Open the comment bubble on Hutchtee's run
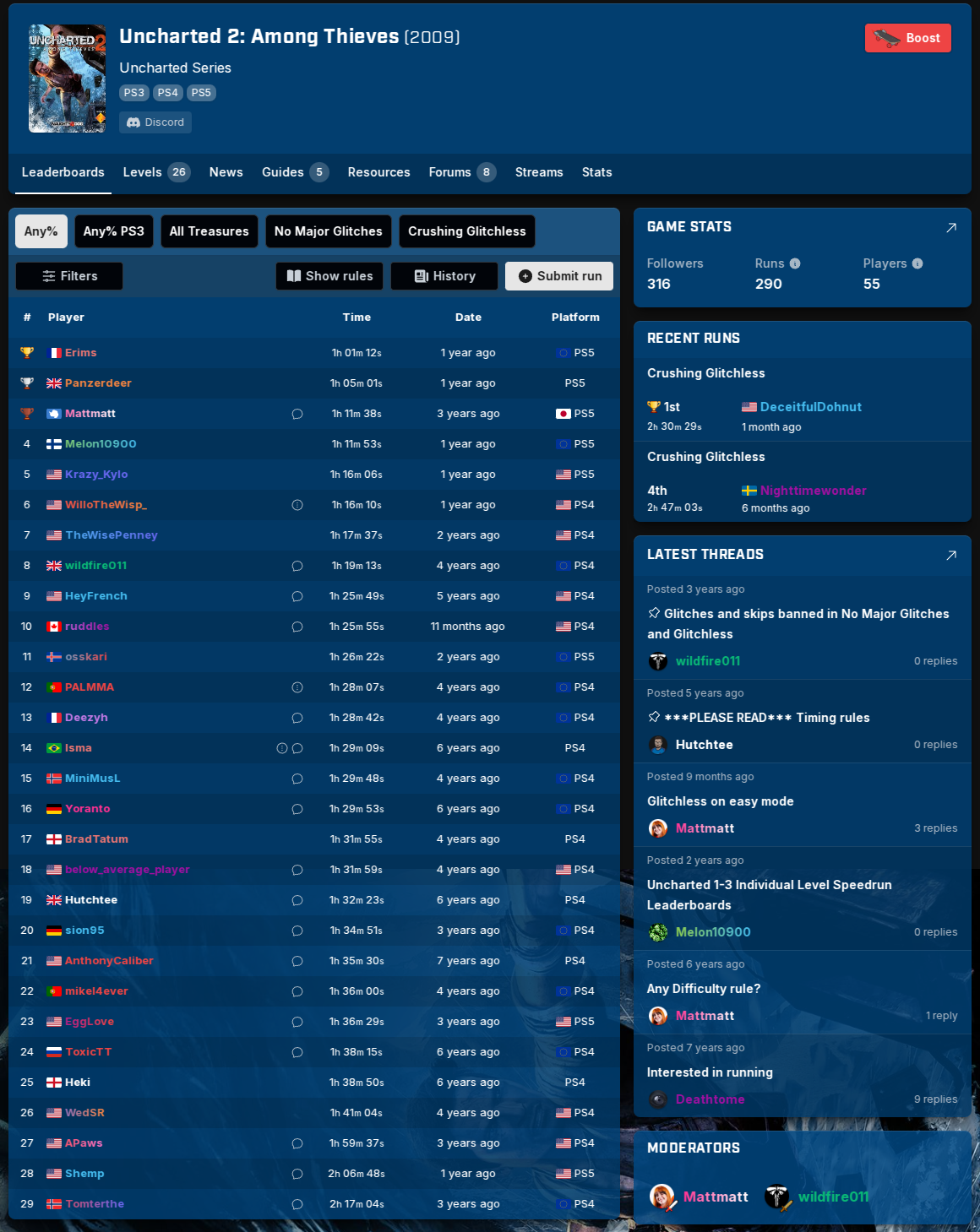980x1232 pixels. pos(297,900)
